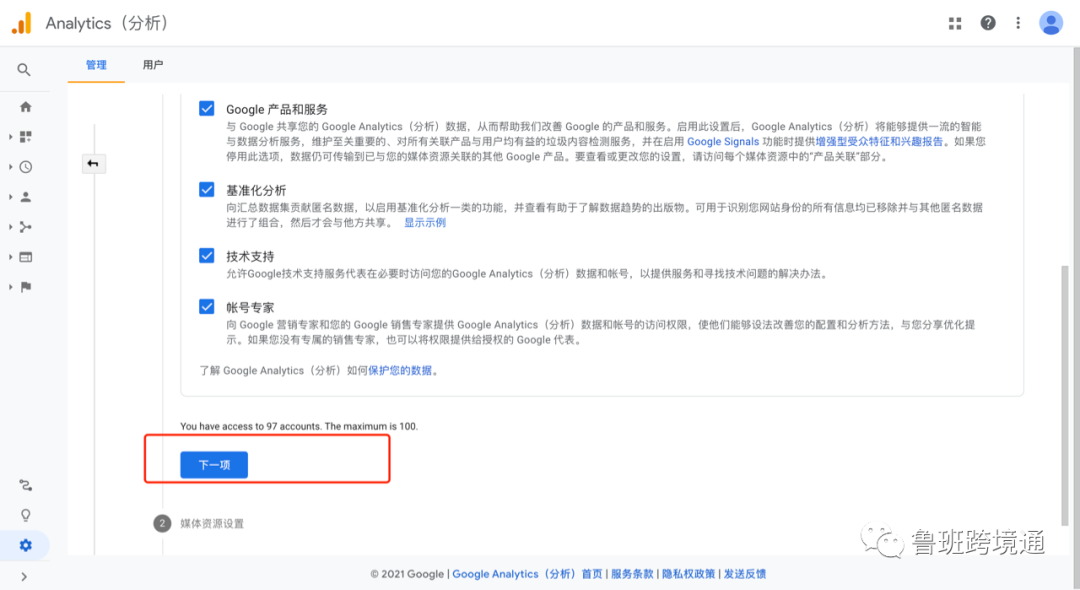Select the 管理 tab
1080x590 pixels.
(x=96, y=64)
